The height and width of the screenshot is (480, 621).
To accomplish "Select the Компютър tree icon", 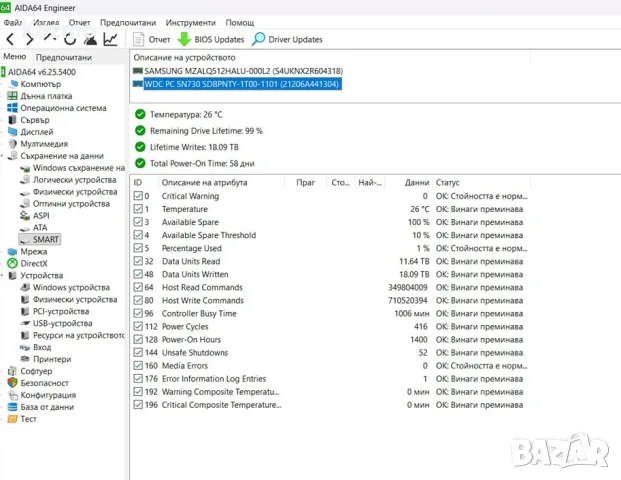I will (13, 84).
